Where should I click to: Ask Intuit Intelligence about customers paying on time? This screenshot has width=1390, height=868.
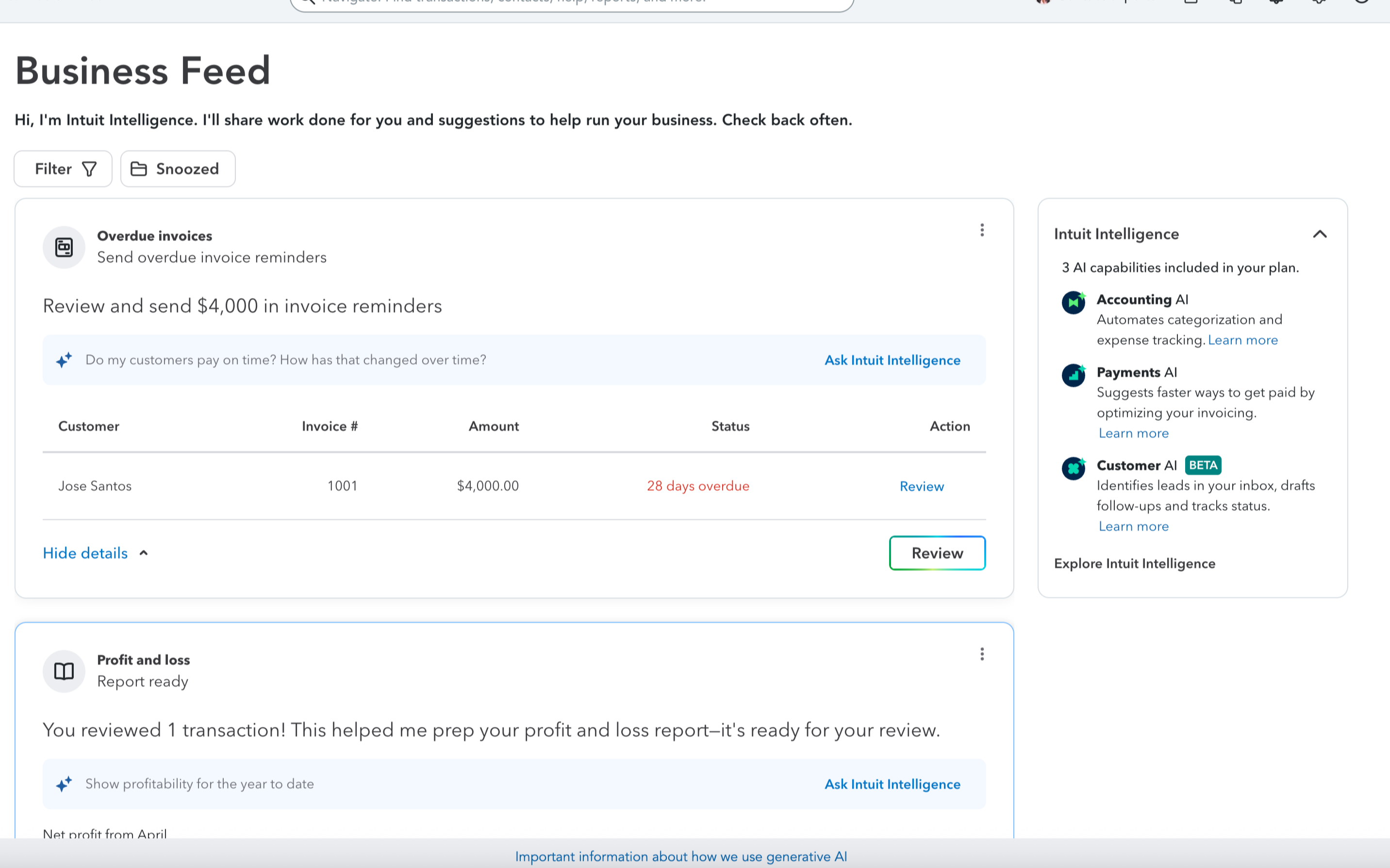tap(892, 360)
